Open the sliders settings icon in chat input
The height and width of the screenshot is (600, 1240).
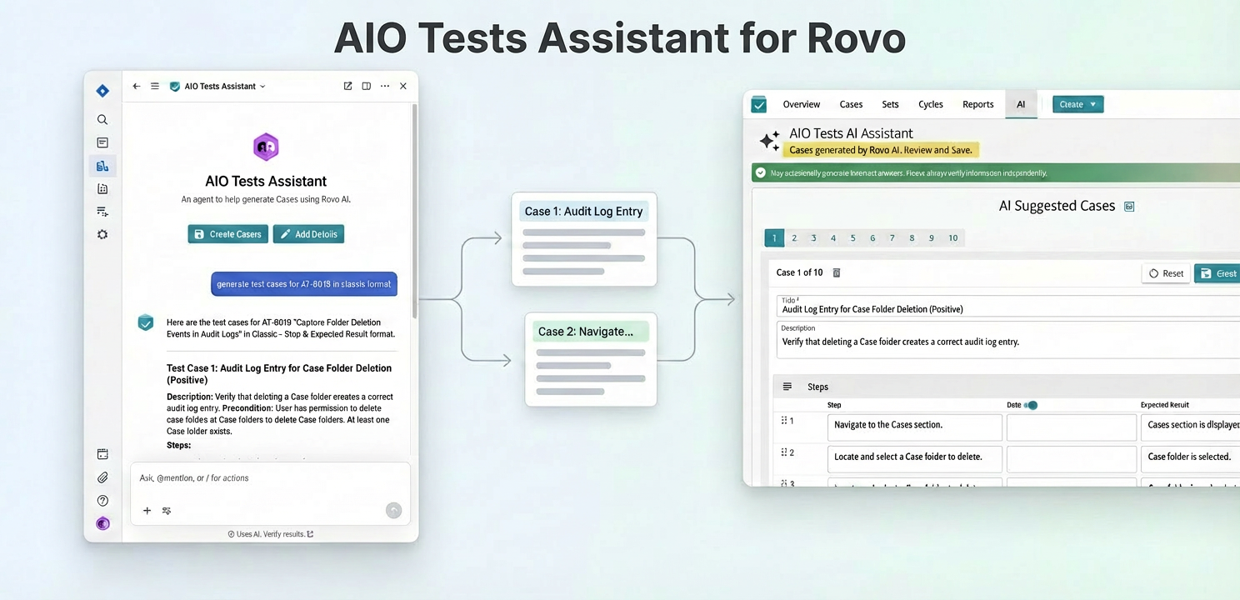coord(167,511)
